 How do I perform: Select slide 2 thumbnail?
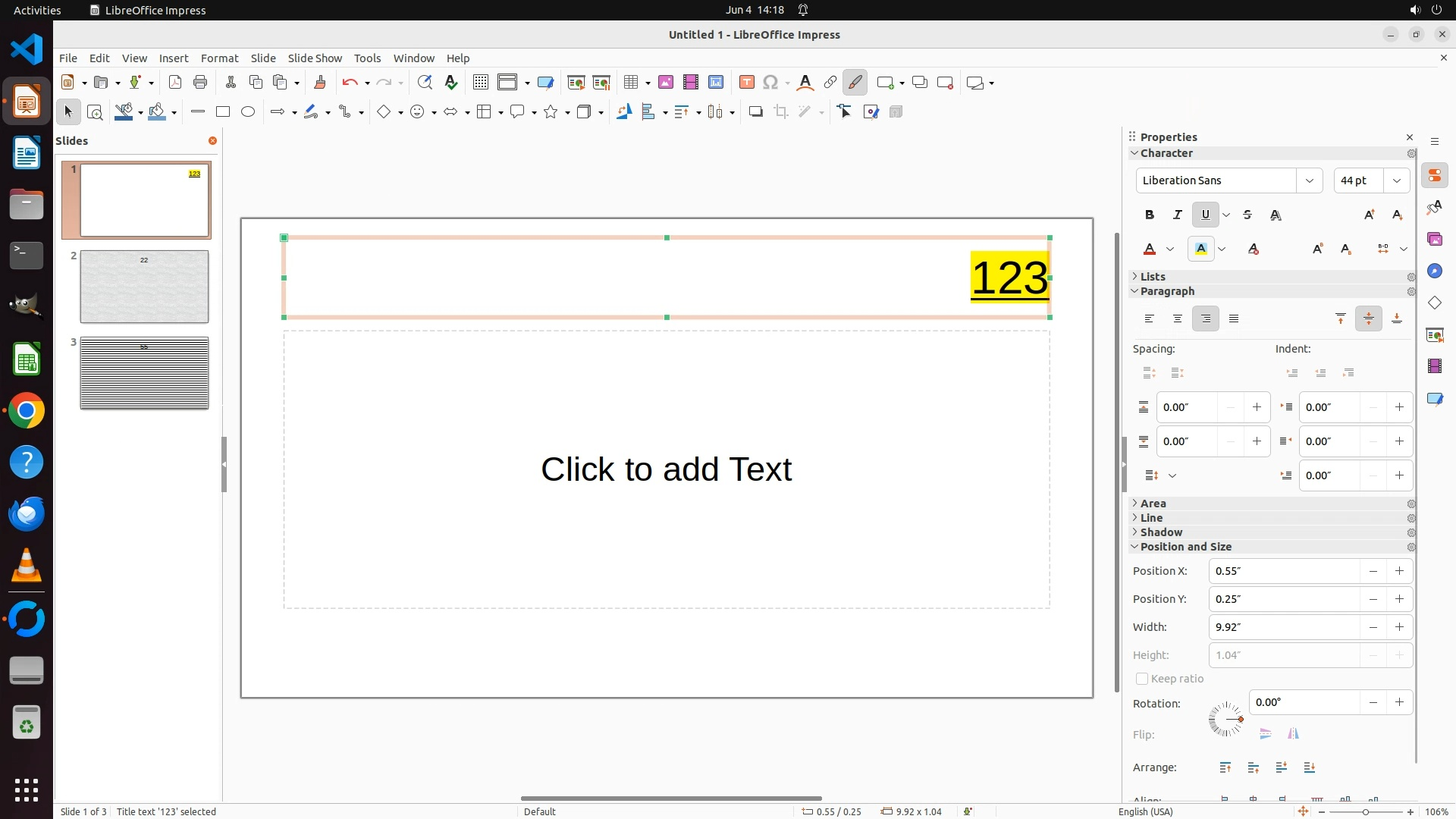tap(144, 287)
